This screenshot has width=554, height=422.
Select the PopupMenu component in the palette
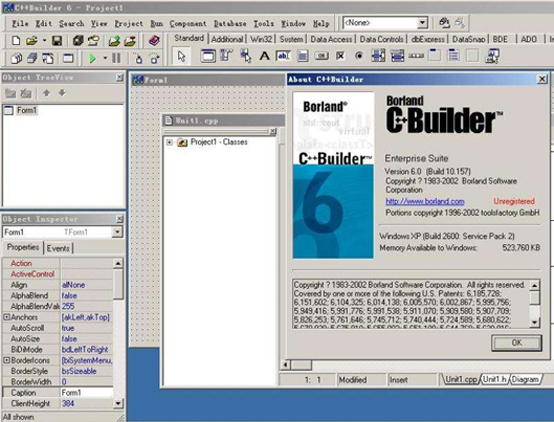[x=246, y=56]
